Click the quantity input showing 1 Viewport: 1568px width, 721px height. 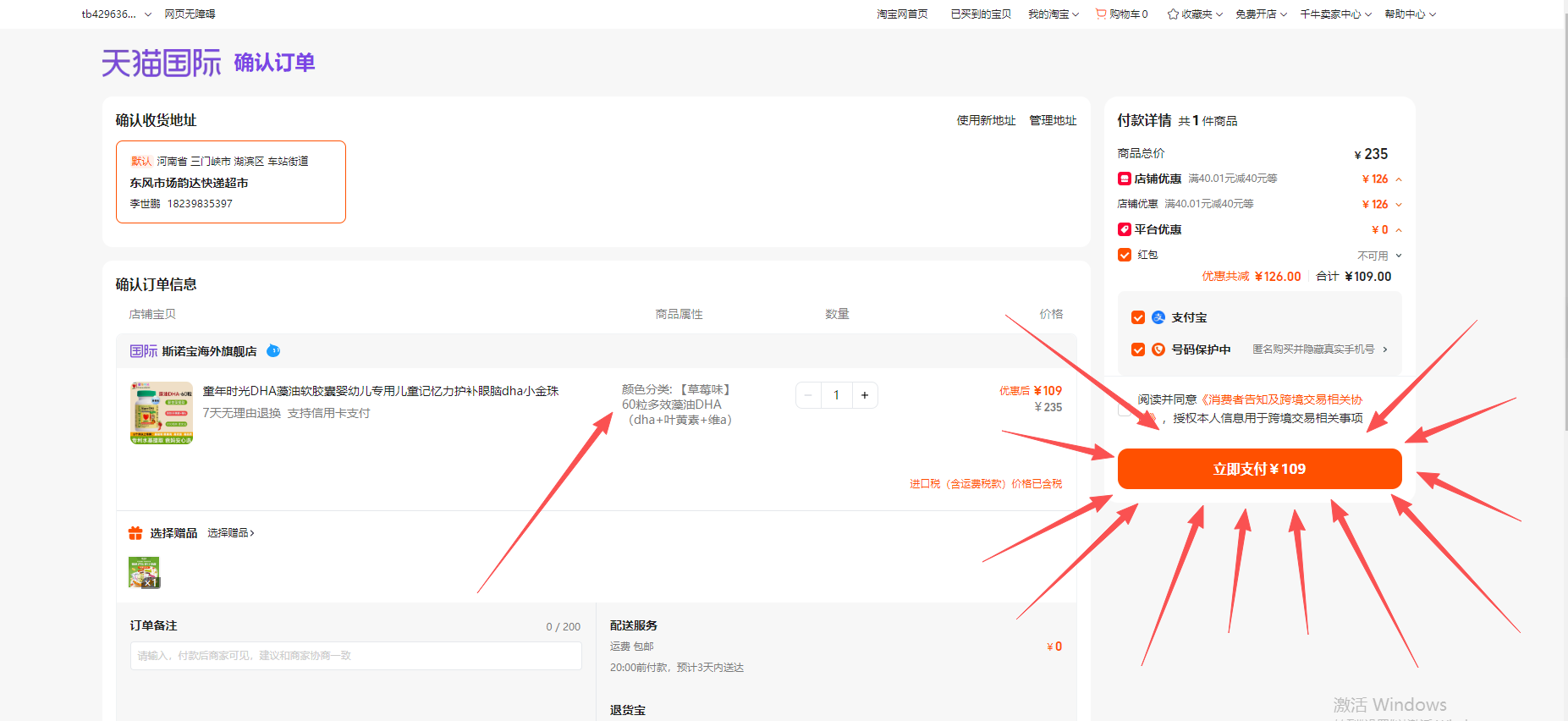click(836, 395)
